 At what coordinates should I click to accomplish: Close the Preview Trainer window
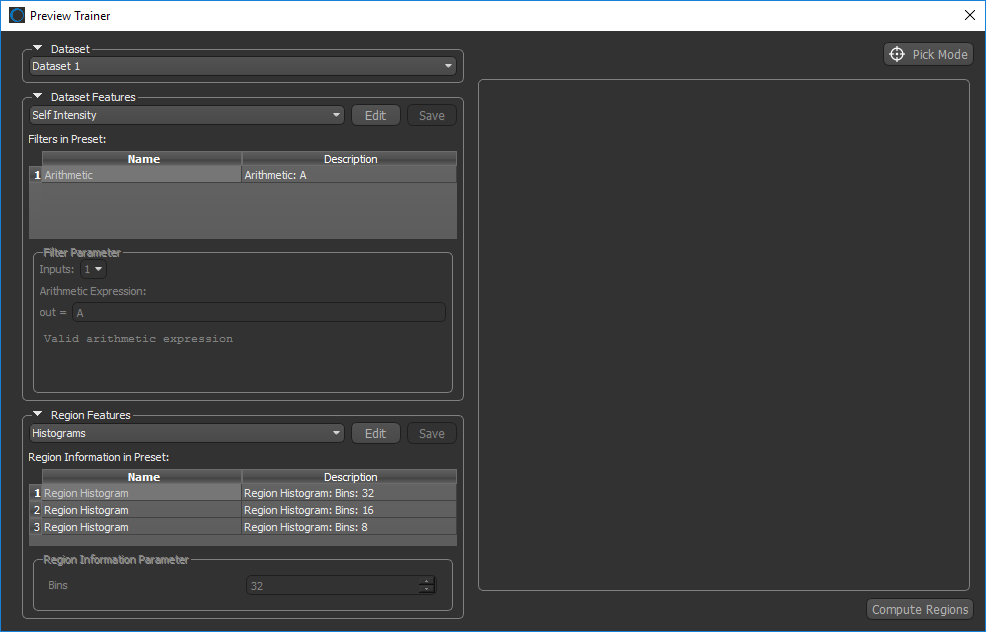(x=969, y=15)
